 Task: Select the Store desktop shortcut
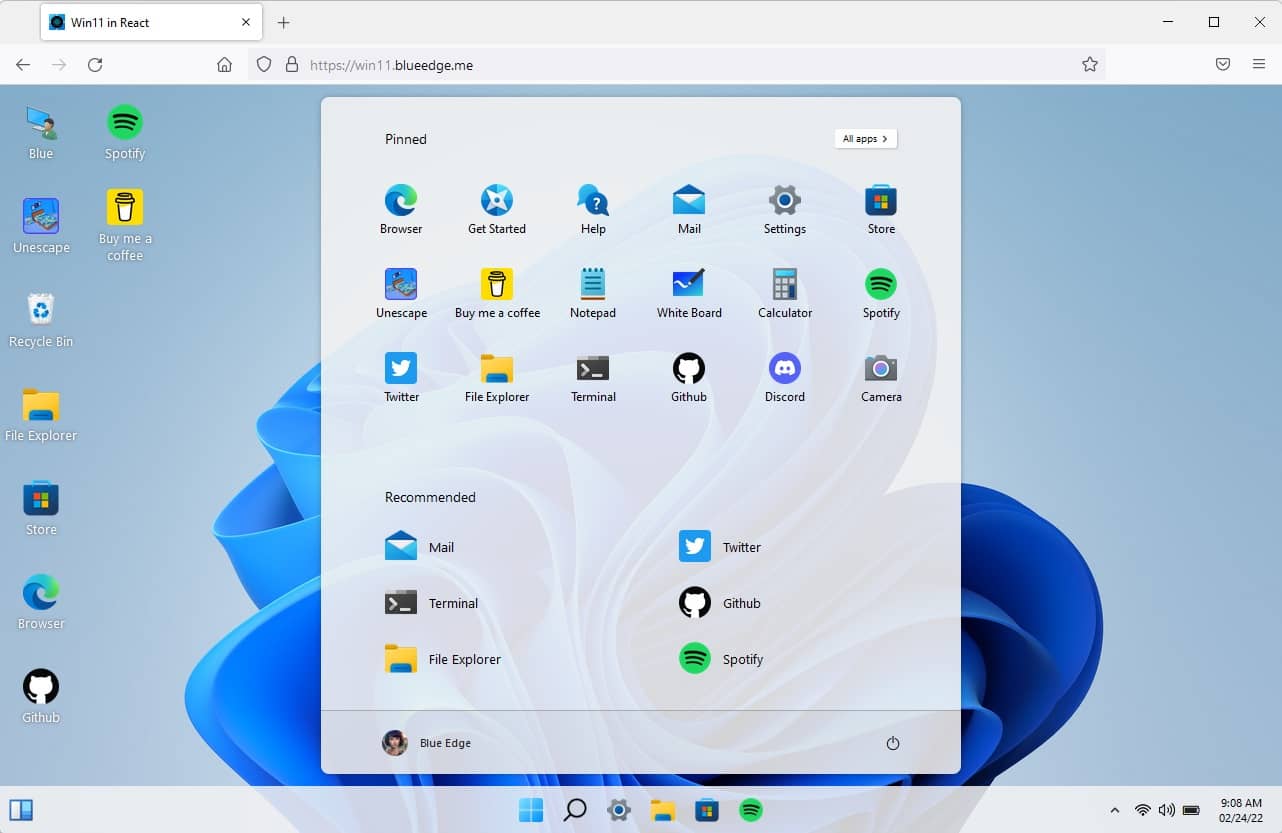pyautogui.click(x=41, y=508)
